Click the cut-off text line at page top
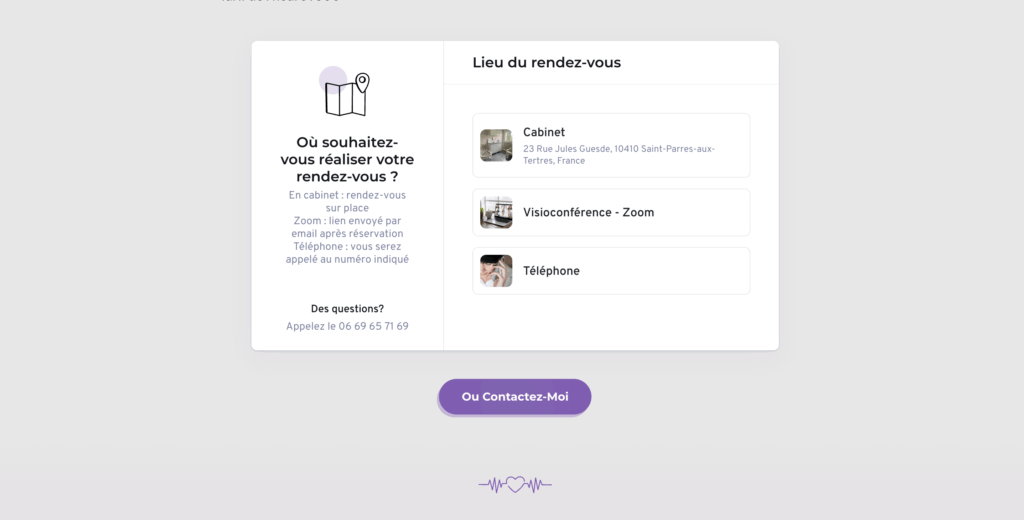This screenshot has width=1024, height=520. pyautogui.click(x=280, y=2)
